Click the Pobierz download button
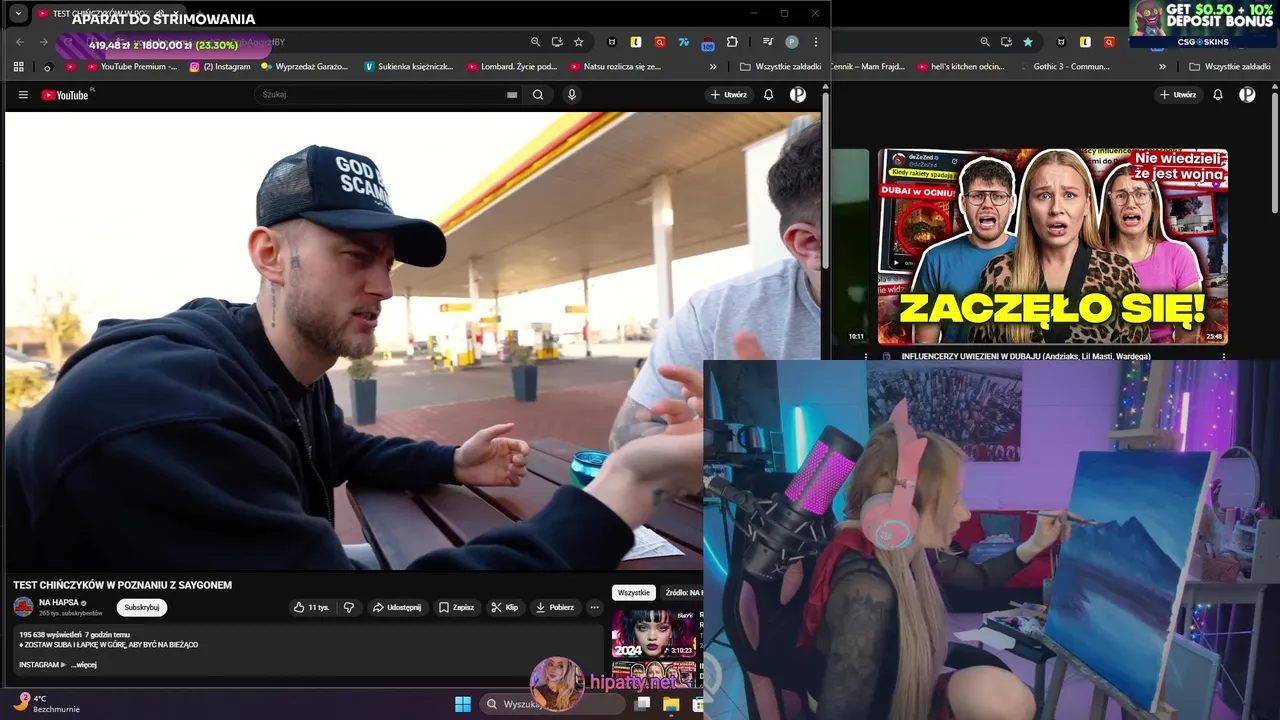Viewport: 1280px width, 720px height. click(x=554, y=607)
